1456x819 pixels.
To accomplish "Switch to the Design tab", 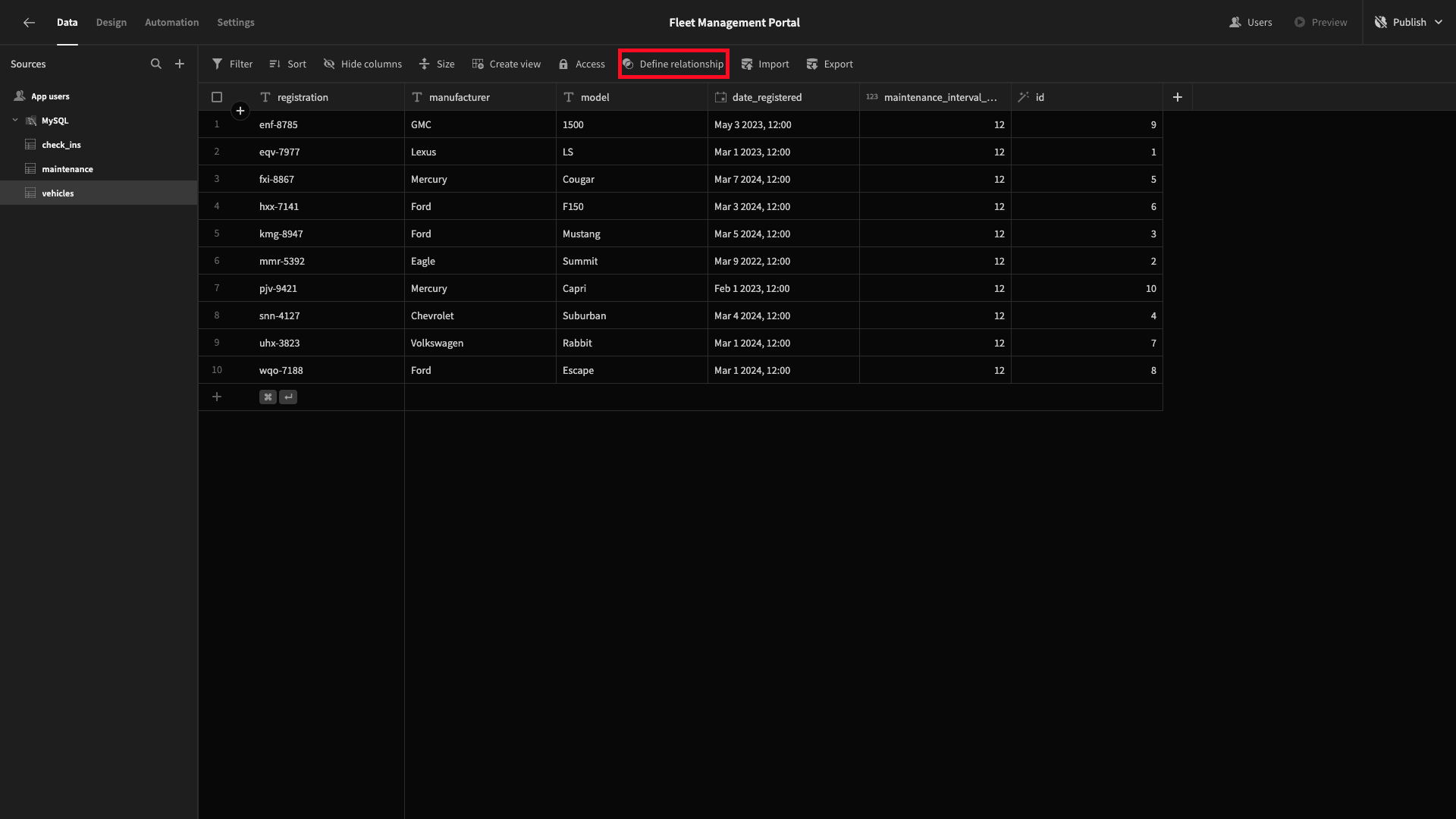I will [111, 23].
